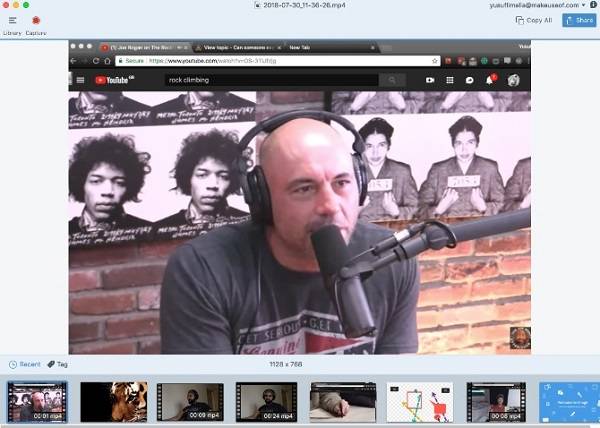Click the browser reload icon

96,61
